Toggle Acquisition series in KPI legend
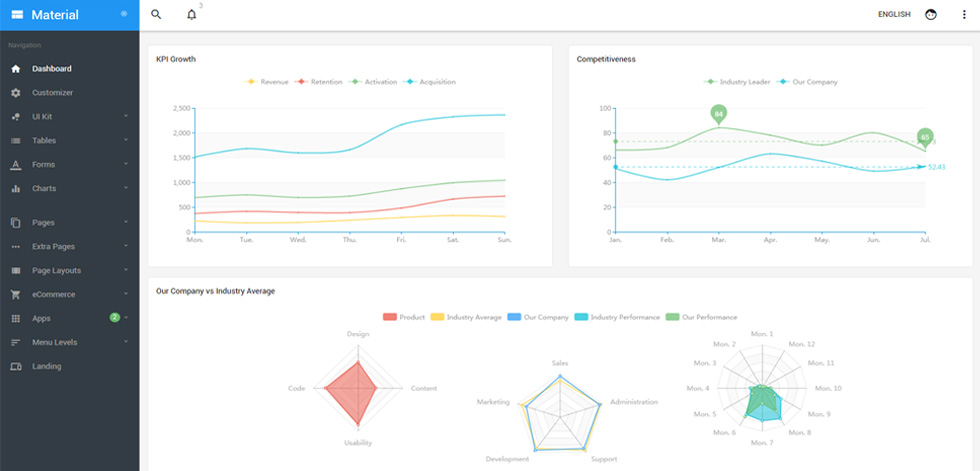The width and height of the screenshot is (980, 471). click(430, 82)
